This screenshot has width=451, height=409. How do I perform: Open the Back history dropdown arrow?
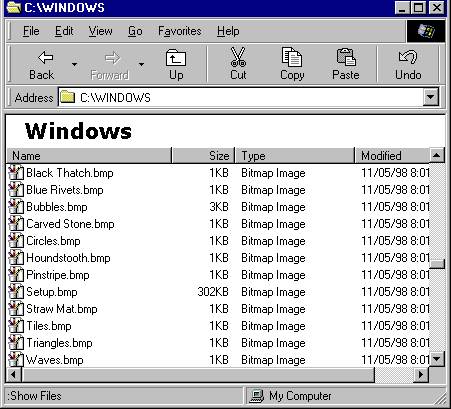point(74,64)
